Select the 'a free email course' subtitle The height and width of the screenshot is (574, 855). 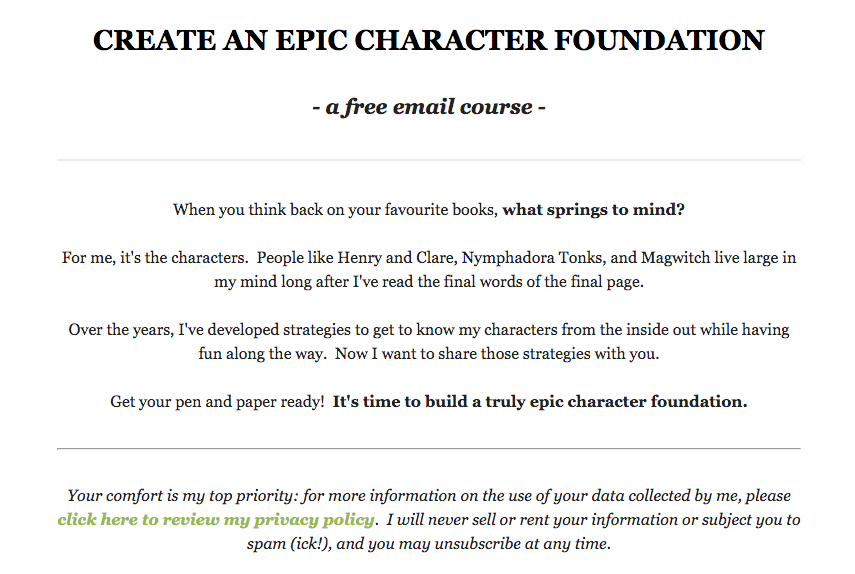click(429, 107)
